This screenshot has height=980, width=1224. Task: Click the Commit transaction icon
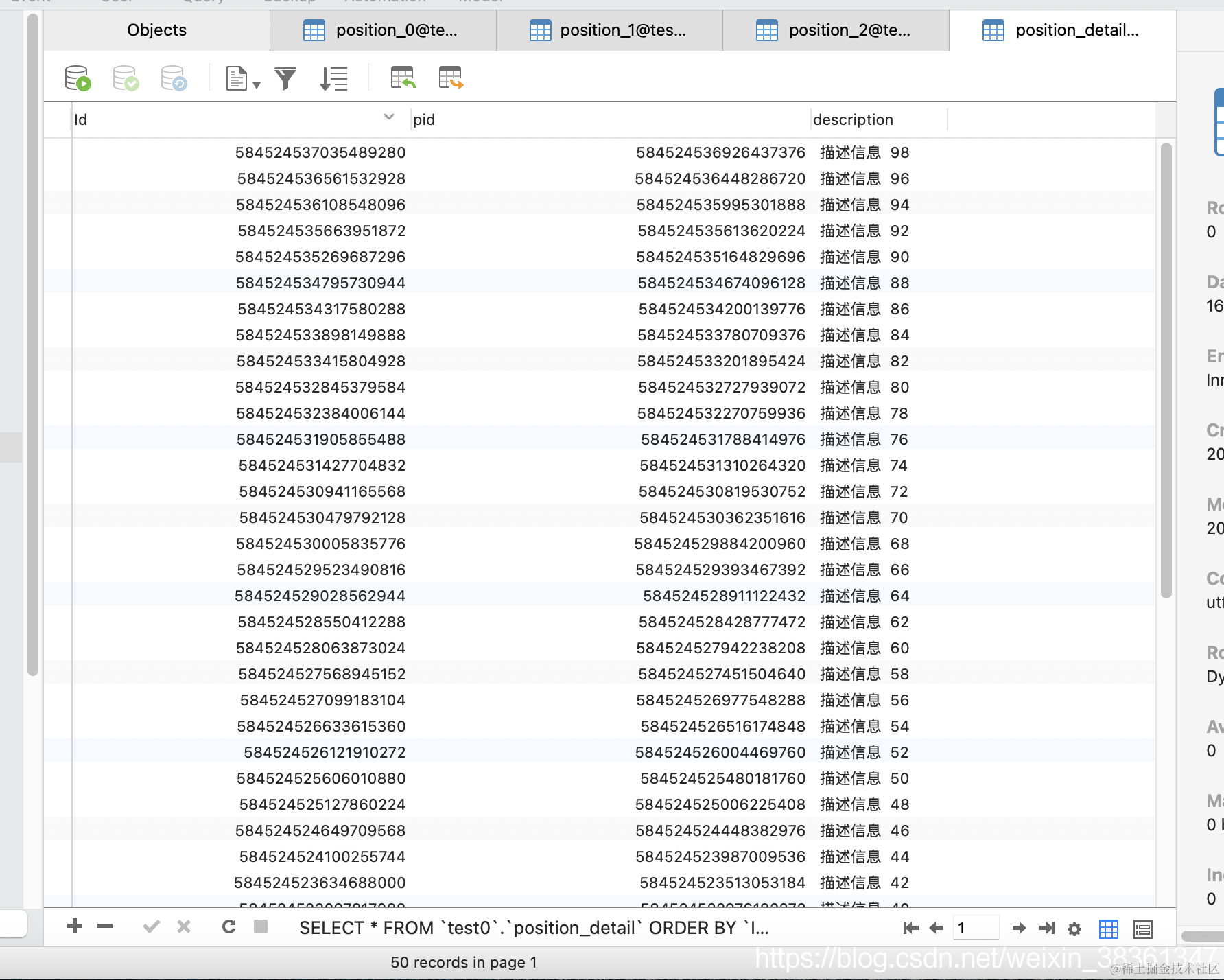[126, 78]
